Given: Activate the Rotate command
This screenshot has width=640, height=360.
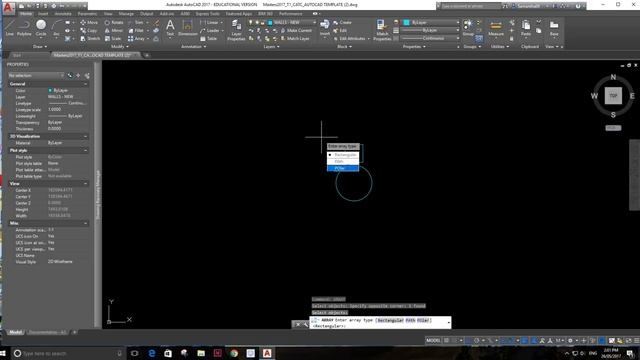Looking at the screenshot, I should pyautogui.click(x=114, y=22).
